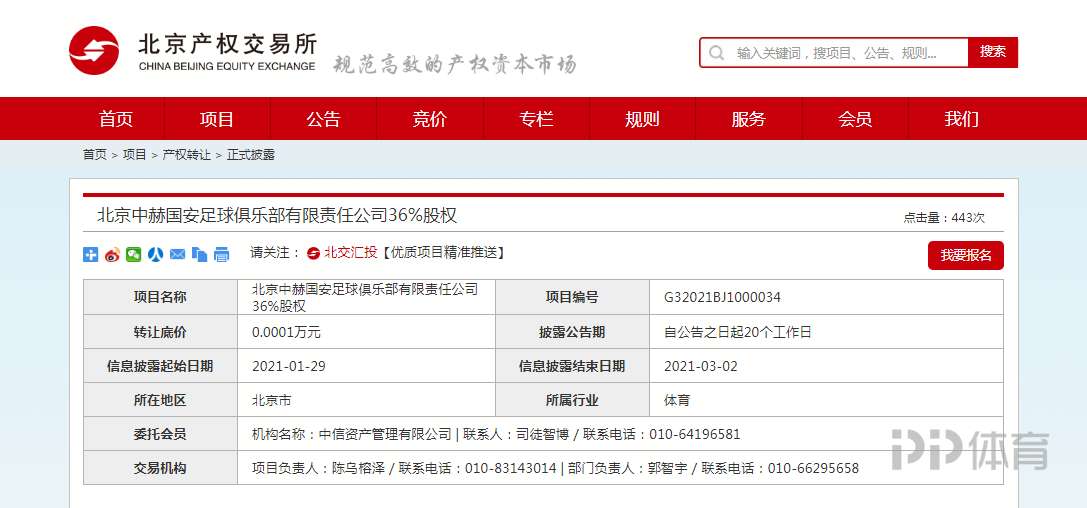Click the project name value in table
This screenshot has height=508, width=1087.
tap(365, 297)
